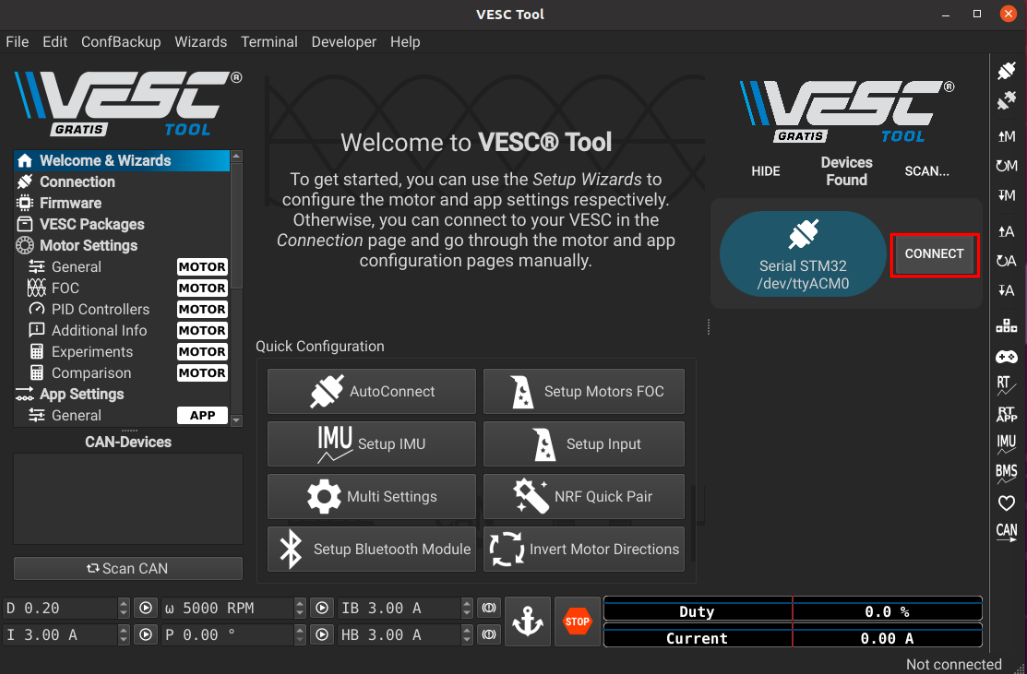Open VESC Packages in sidebar

(x=122, y=224)
